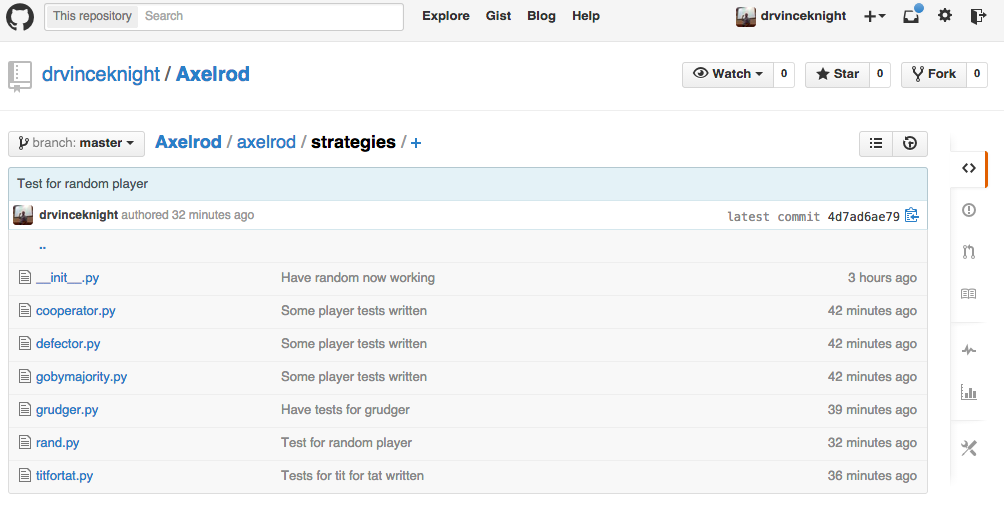Click the history clock button

(x=910, y=143)
